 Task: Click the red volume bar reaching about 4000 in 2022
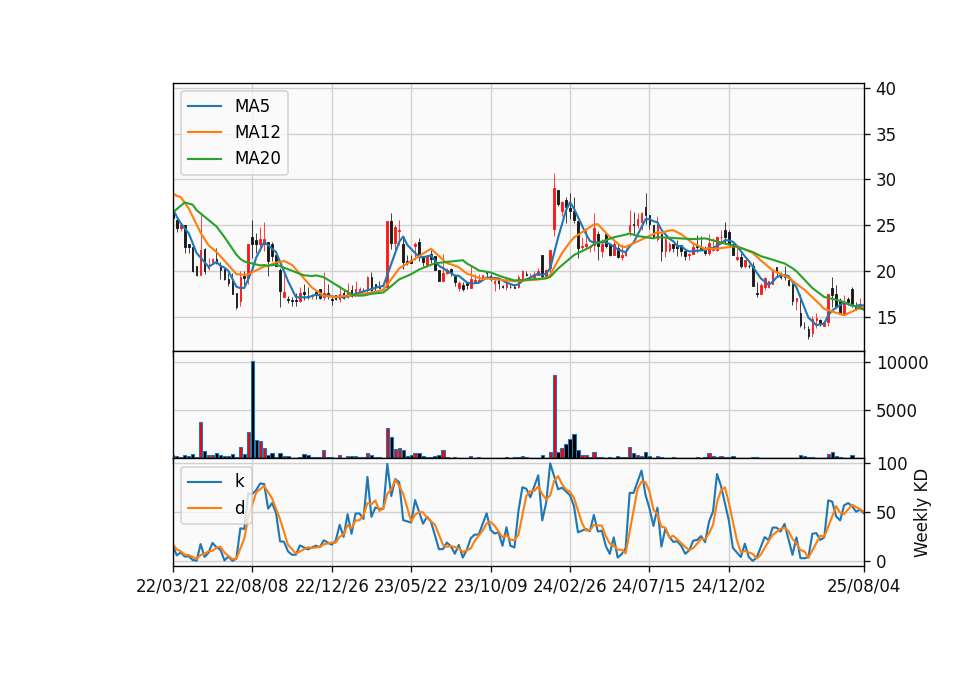(x=201, y=440)
